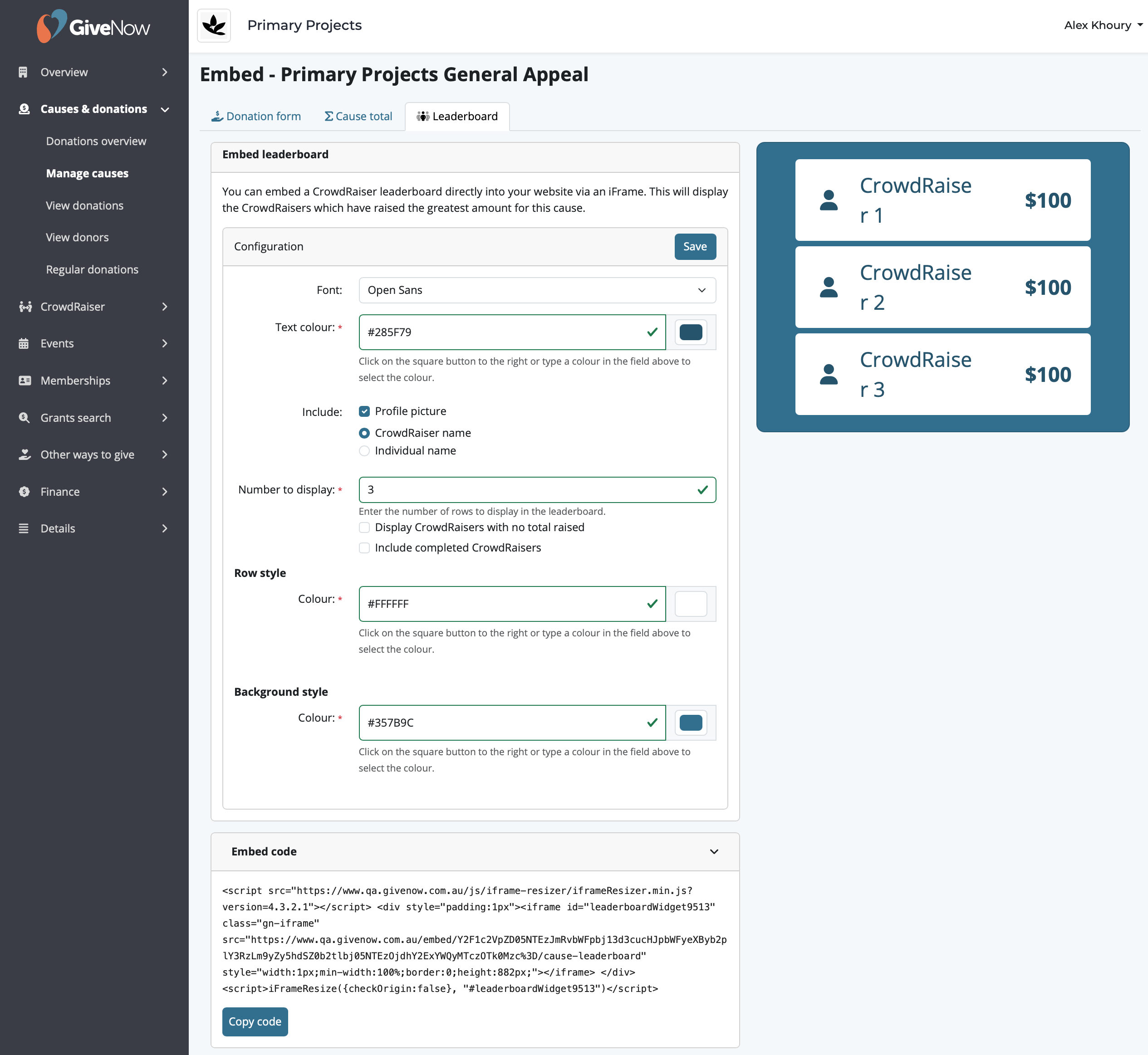Image resolution: width=1148 pixels, height=1055 pixels.
Task: Click the Primary Projects header title
Action: click(304, 25)
